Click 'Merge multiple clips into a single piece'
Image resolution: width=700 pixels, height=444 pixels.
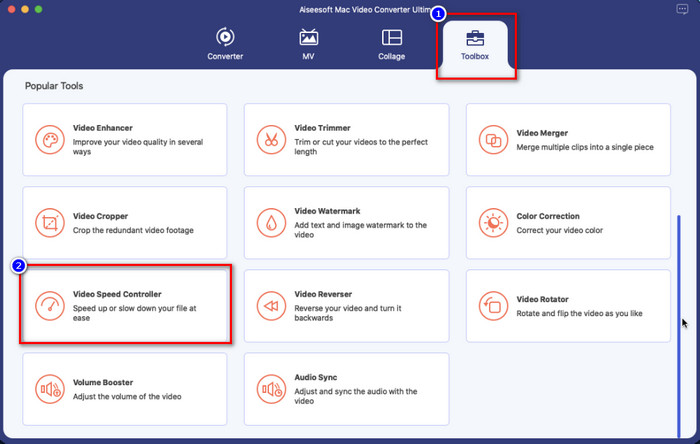(x=585, y=147)
